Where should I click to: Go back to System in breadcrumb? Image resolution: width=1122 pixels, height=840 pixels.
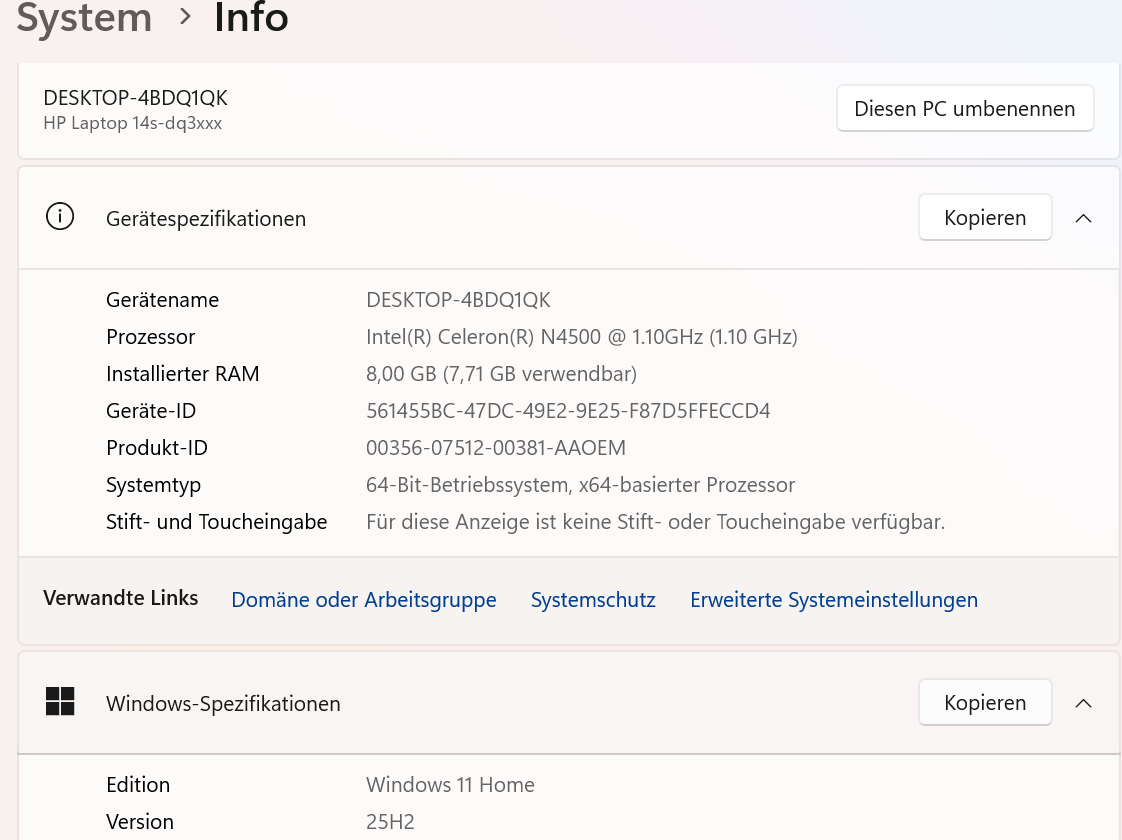[84, 17]
